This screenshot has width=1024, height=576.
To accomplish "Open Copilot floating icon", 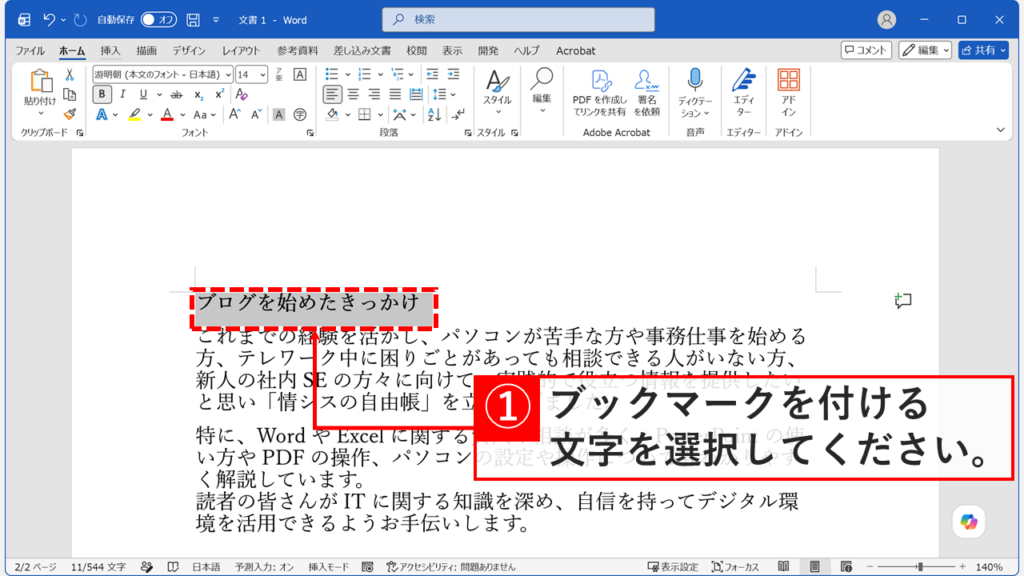I will point(968,522).
